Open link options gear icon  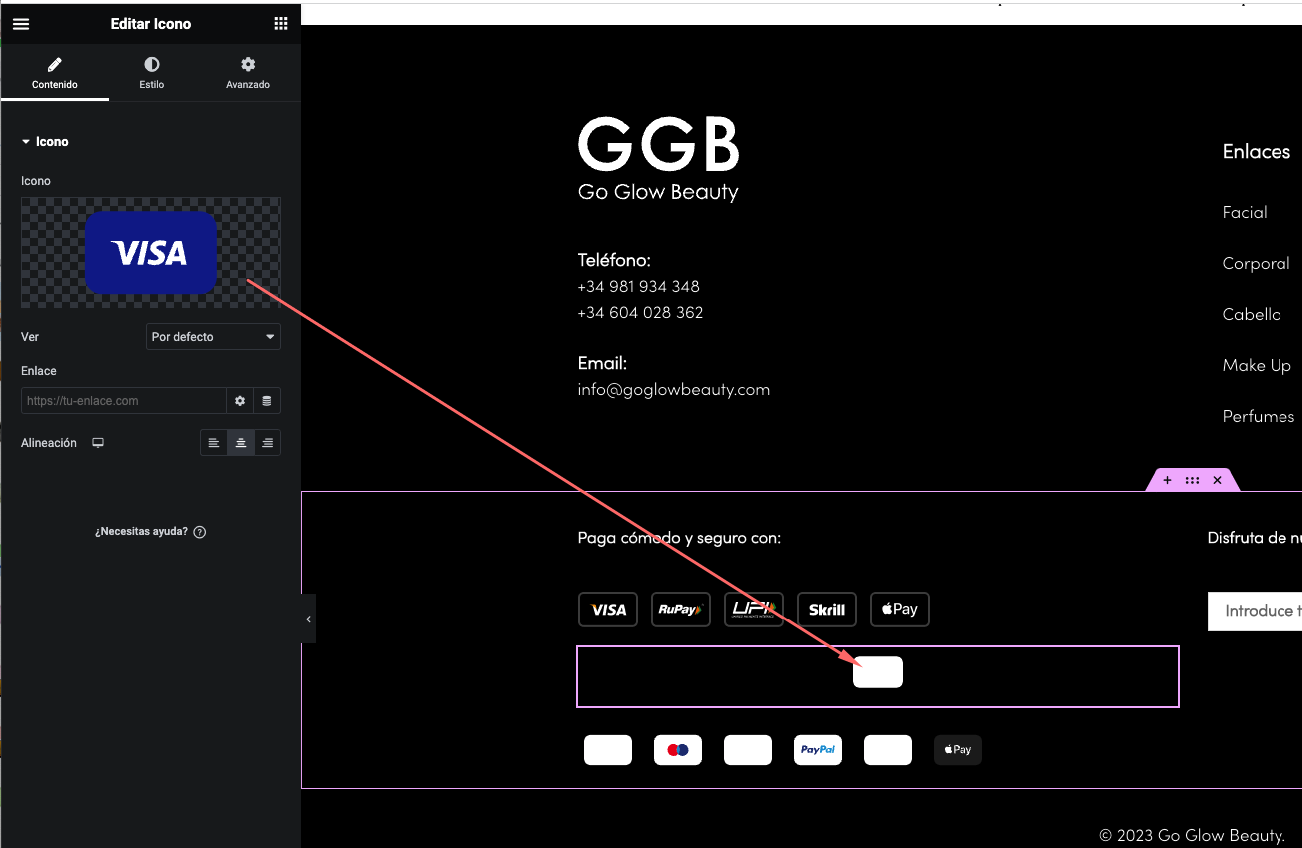point(240,401)
